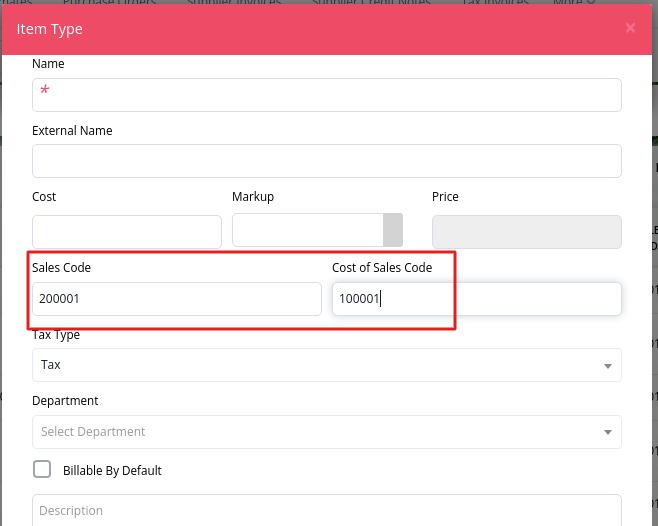Click the Department label

point(65,400)
